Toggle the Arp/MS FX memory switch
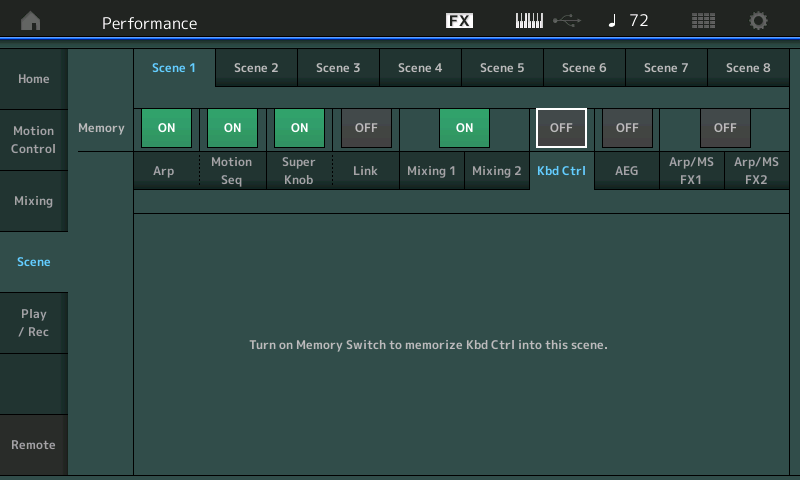This screenshot has height=480, width=800. pyautogui.click(x=725, y=128)
